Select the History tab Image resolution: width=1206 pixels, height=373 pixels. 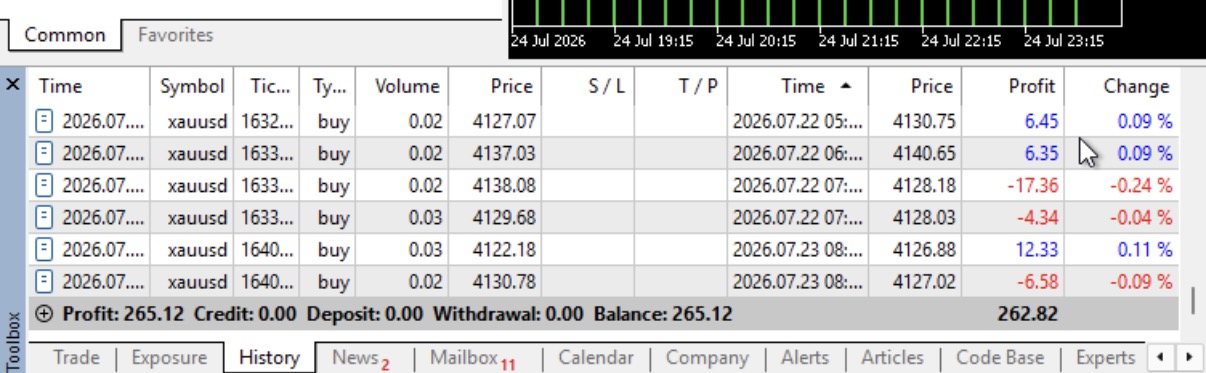(269, 357)
